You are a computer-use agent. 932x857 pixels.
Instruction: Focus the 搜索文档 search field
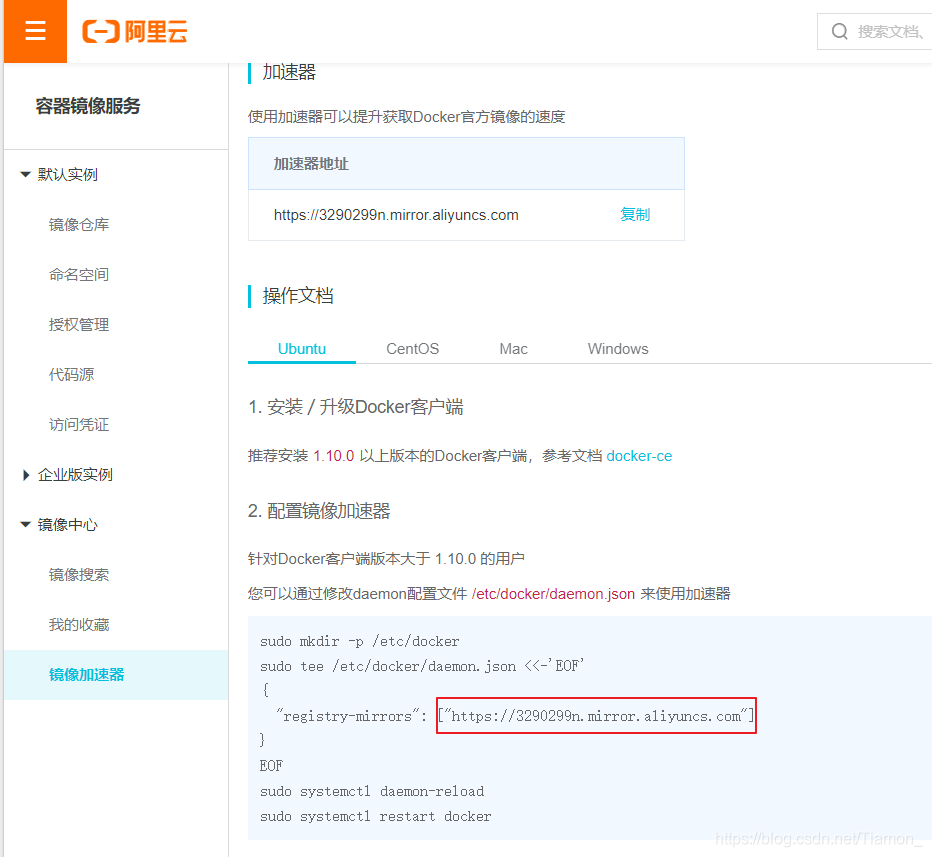tap(875, 31)
